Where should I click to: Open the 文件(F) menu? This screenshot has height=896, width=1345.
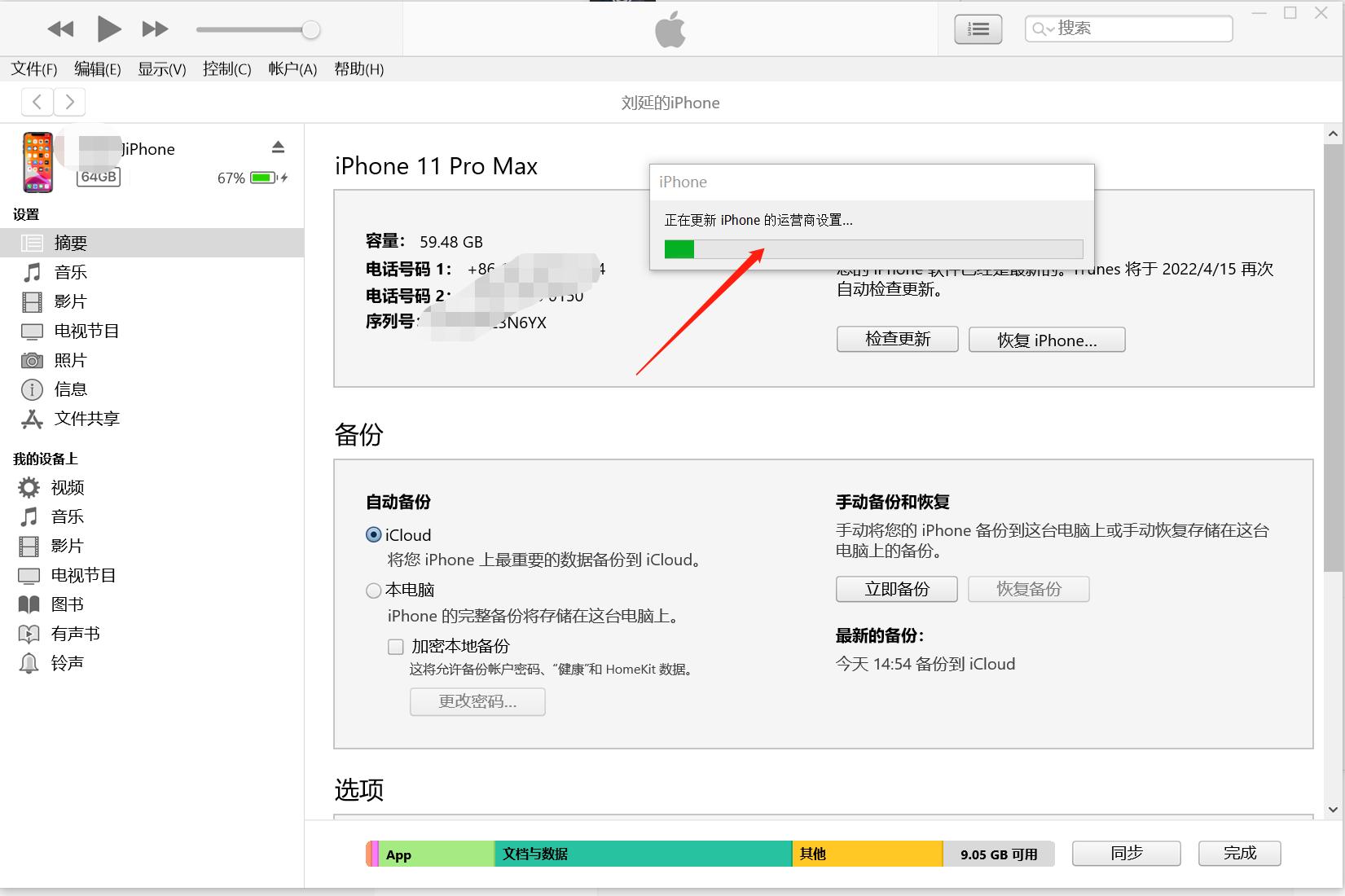(33, 69)
